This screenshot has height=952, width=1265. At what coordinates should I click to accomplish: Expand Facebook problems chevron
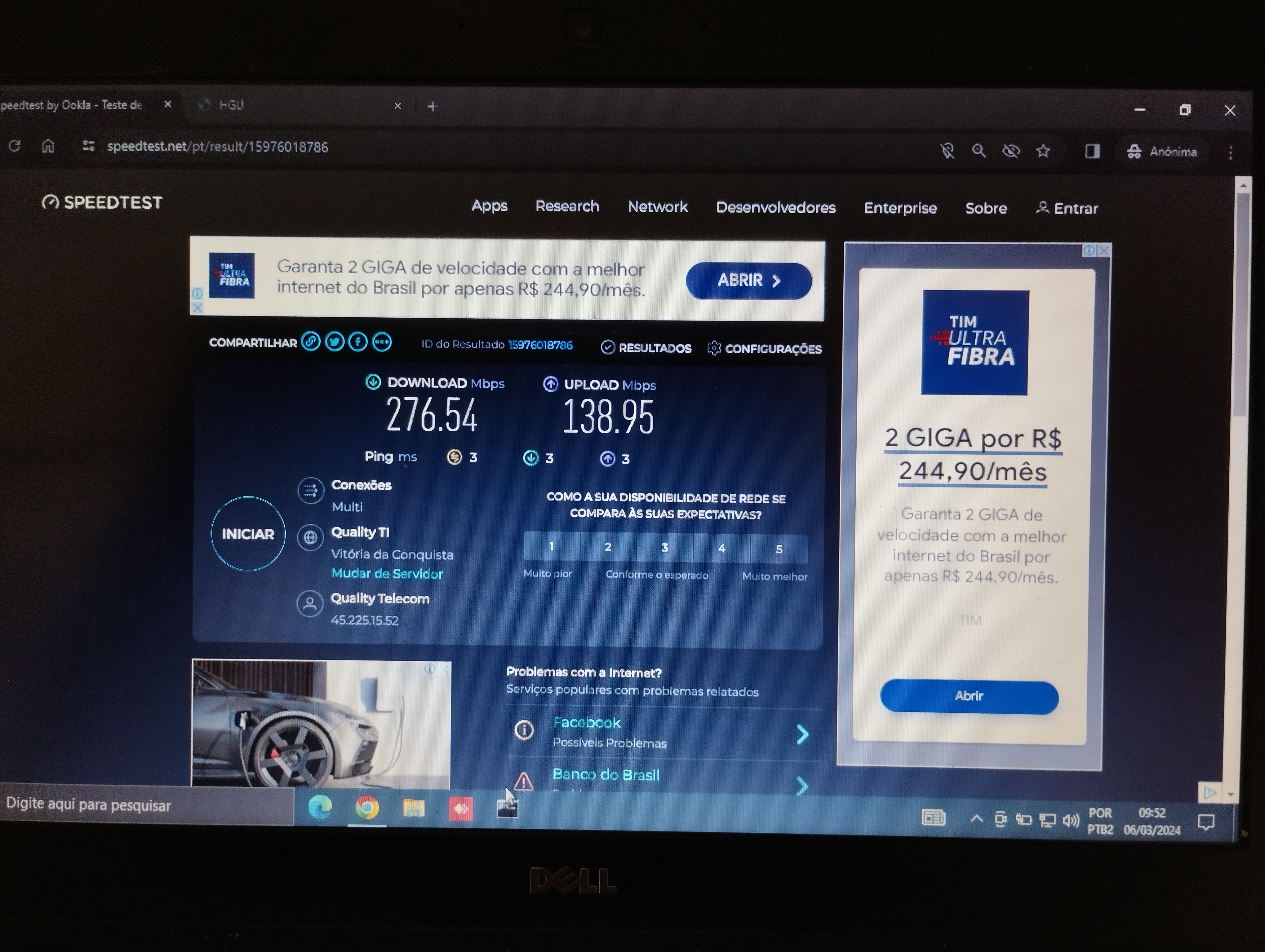tap(802, 734)
